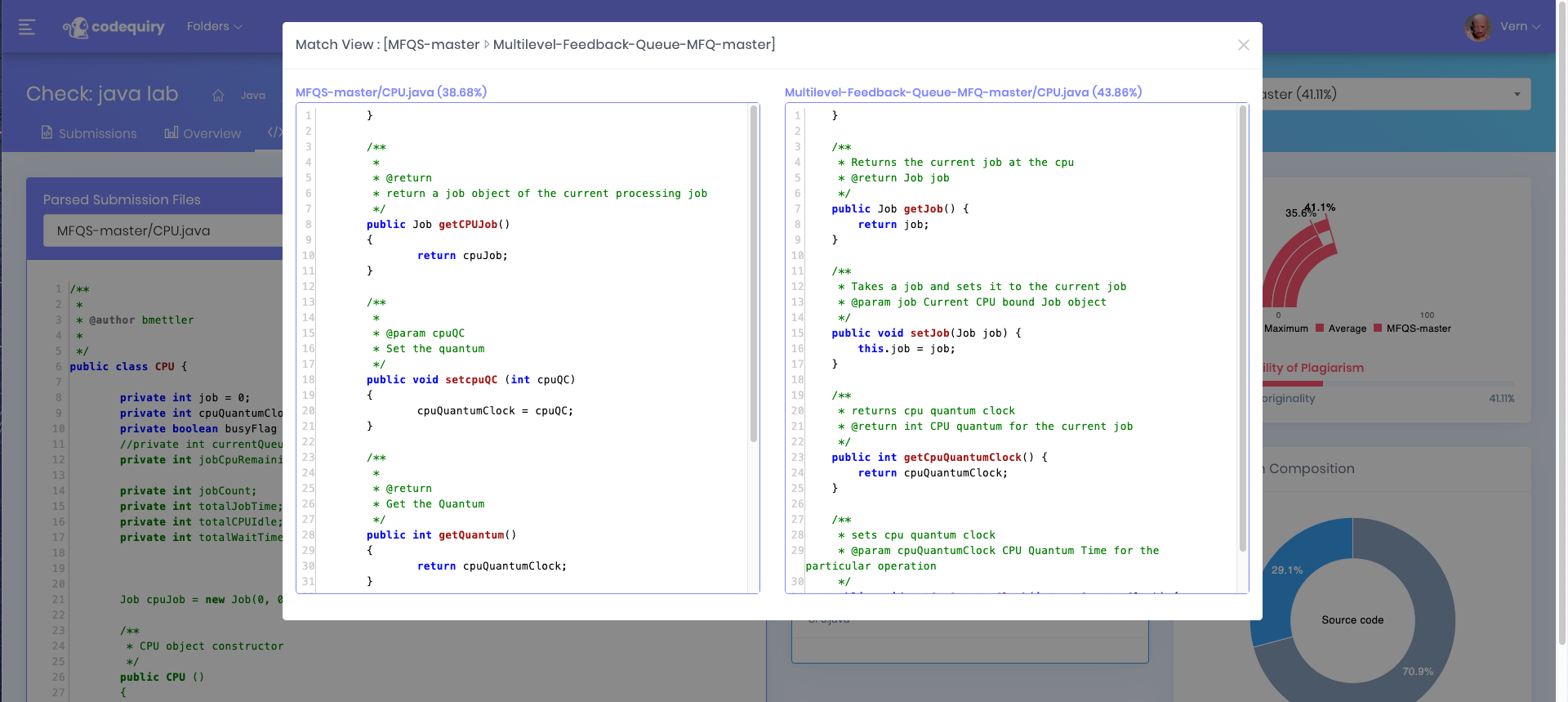
Task: Open MFQS-master/CPU.java (38.68%) link
Action: point(390,92)
